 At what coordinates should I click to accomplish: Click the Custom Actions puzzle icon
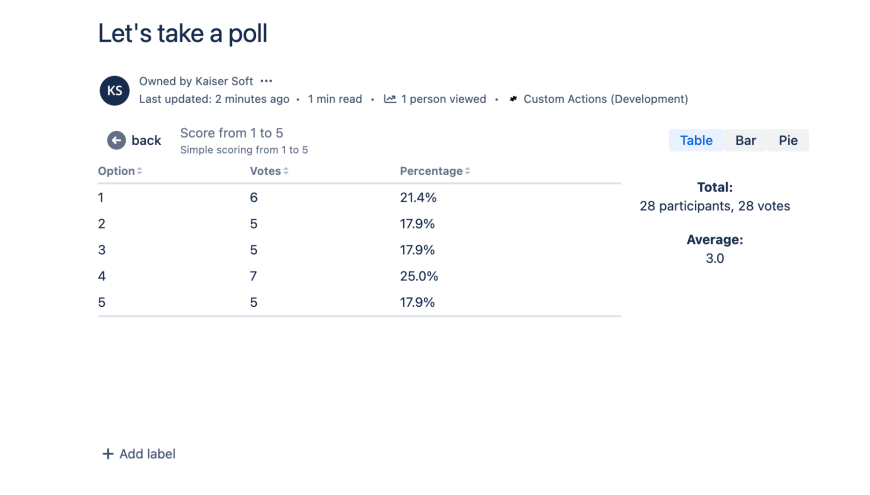tap(514, 99)
